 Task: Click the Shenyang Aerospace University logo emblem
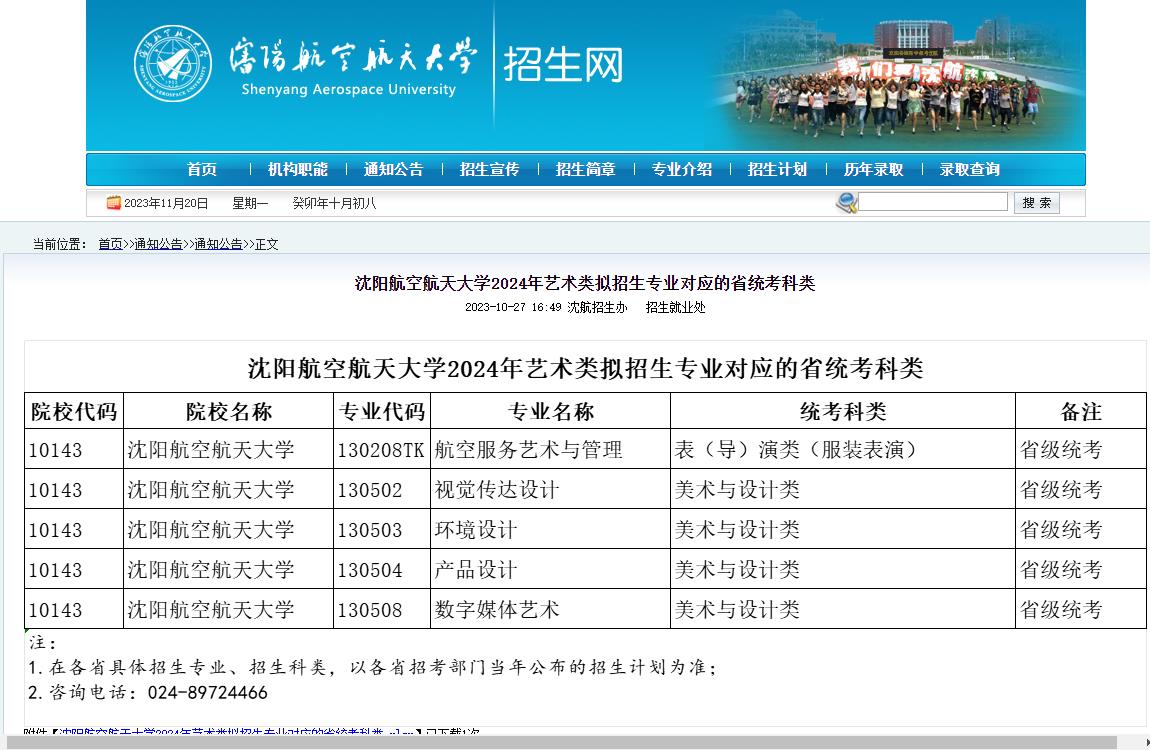173,63
